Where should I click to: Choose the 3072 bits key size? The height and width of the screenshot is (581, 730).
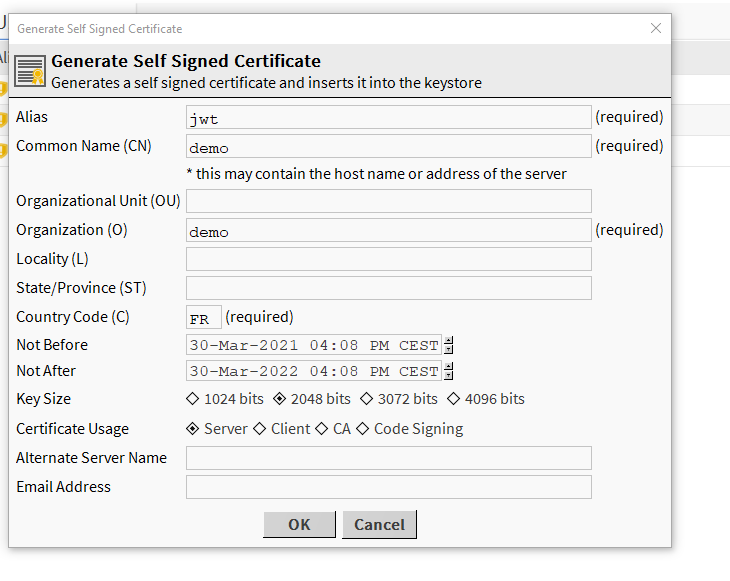[x=367, y=399]
